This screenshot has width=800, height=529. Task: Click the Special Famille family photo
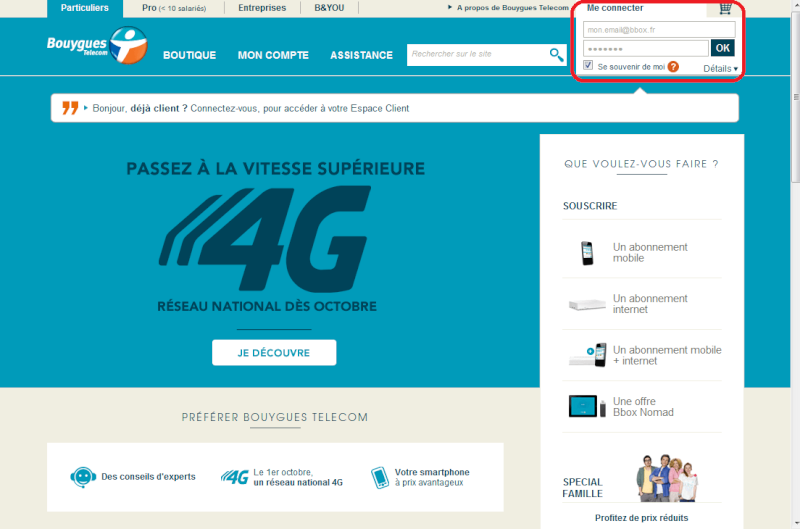(x=667, y=478)
